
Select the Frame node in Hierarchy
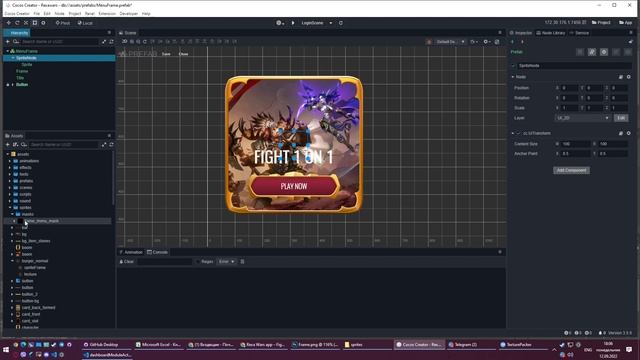(x=22, y=71)
